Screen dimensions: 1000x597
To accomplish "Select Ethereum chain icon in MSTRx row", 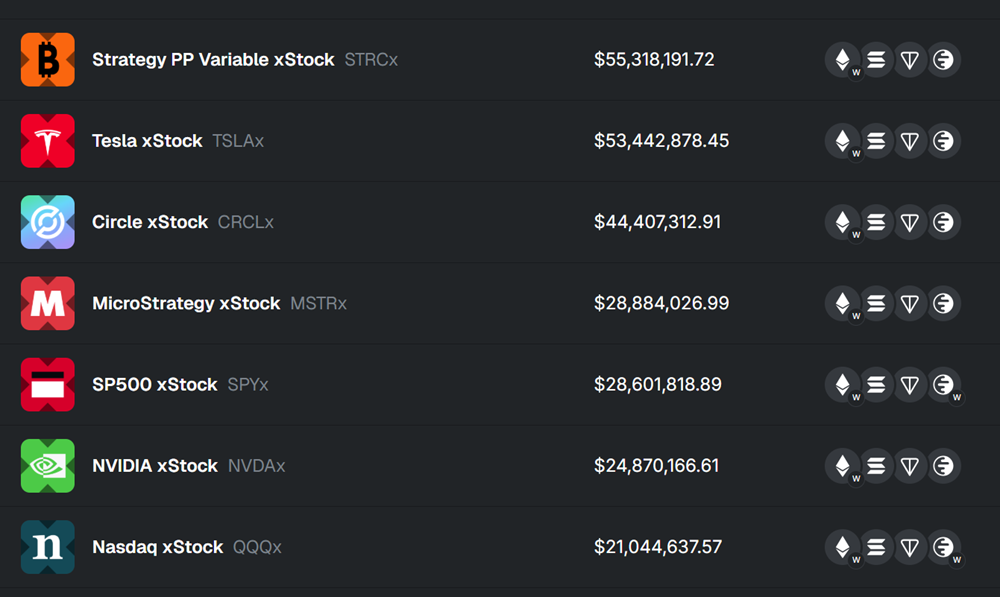I will pyautogui.click(x=842, y=303).
